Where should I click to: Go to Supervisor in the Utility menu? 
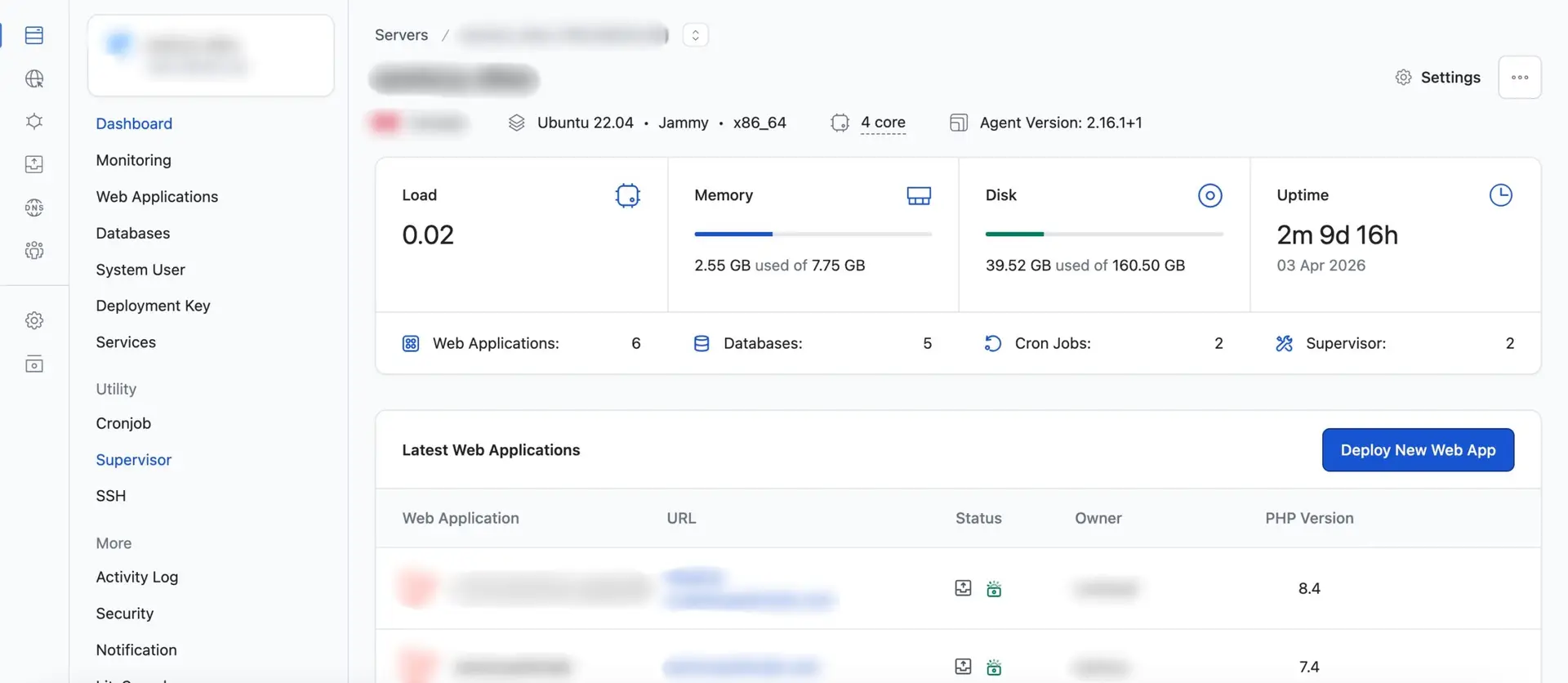tap(133, 460)
